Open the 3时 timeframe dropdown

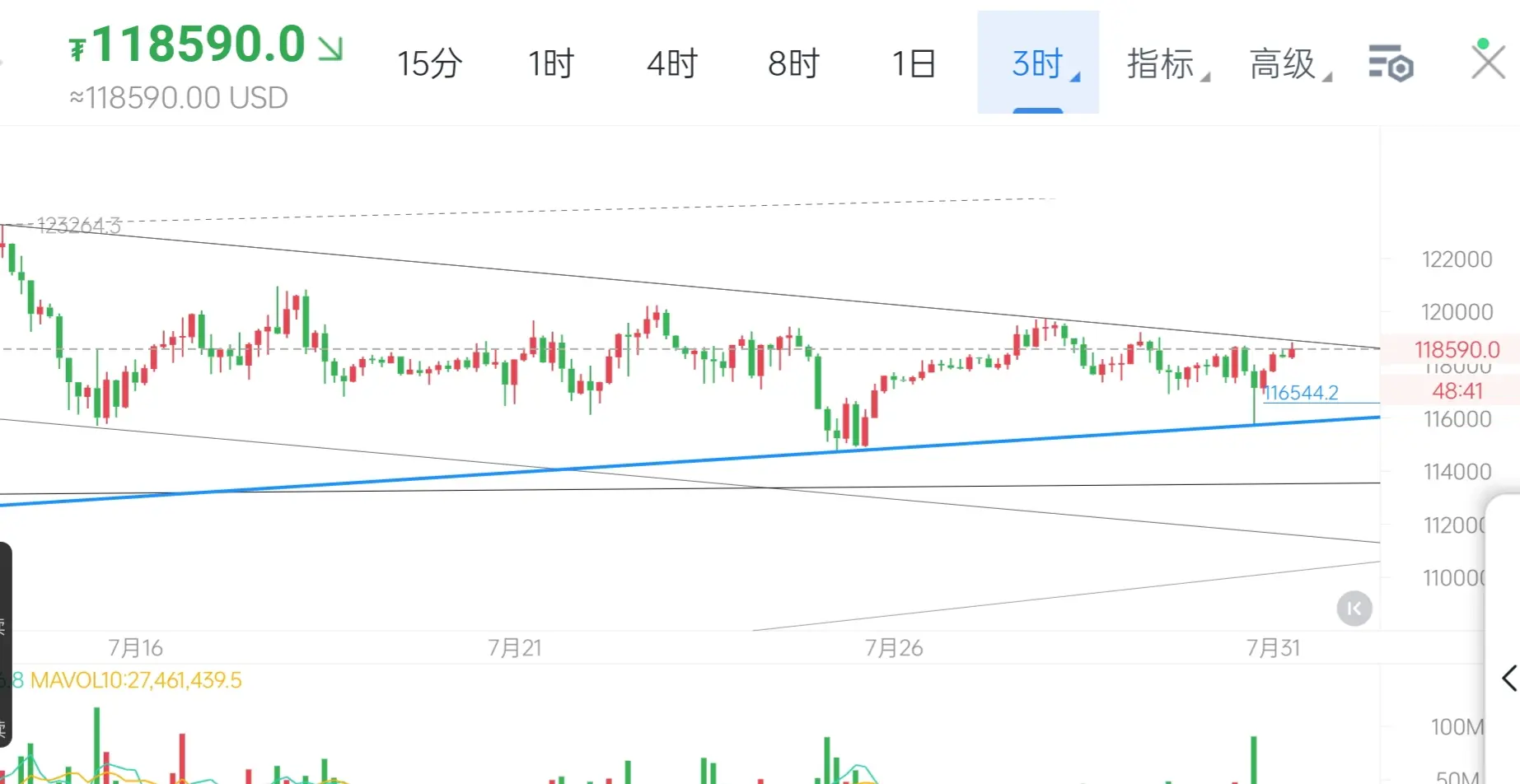point(1038,63)
